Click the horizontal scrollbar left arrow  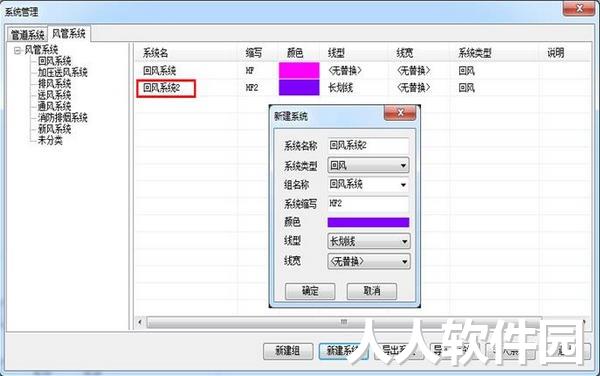[x=140, y=322]
